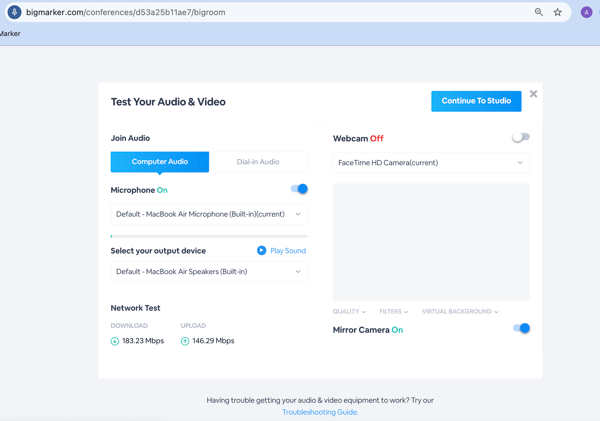The image size is (600, 421).
Task: Select the Computer Audio tab
Action: (x=160, y=162)
